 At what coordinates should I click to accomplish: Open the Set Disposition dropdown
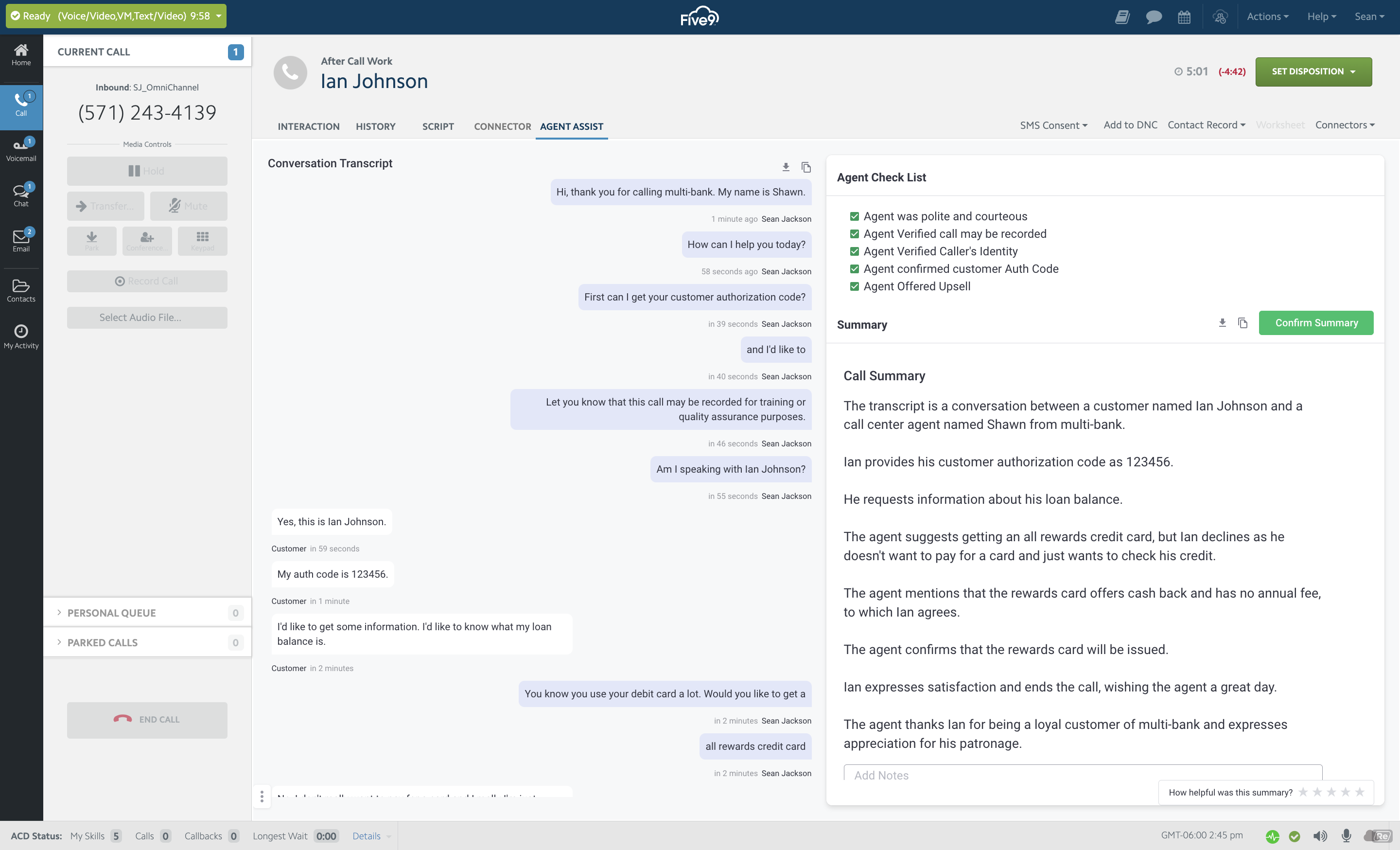1313,71
